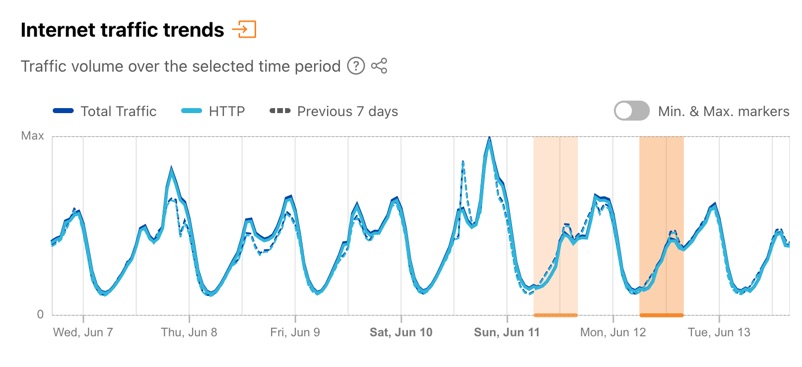802x367 pixels.
Task: Click the share icon next to help
Action: 379,66
